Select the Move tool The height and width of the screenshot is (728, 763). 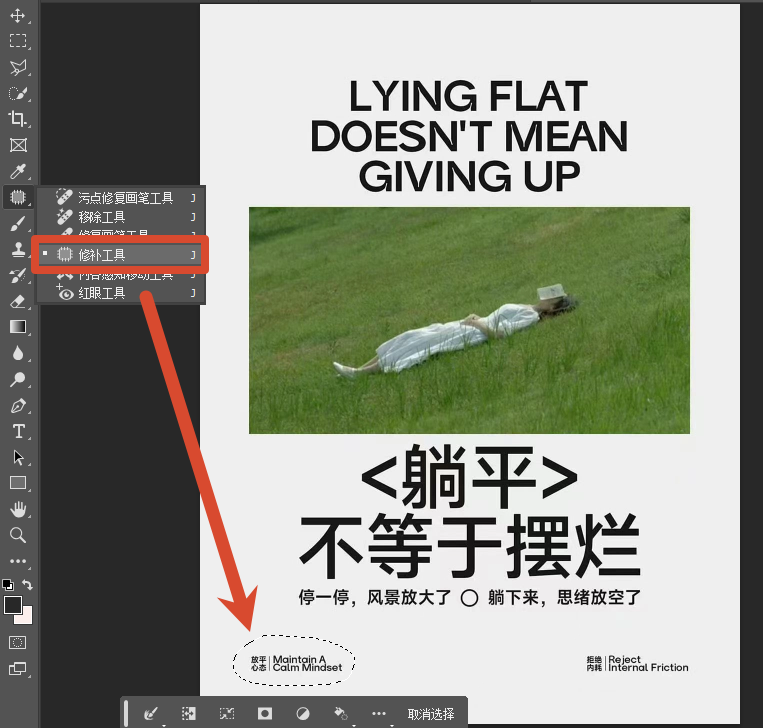(18, 16)
